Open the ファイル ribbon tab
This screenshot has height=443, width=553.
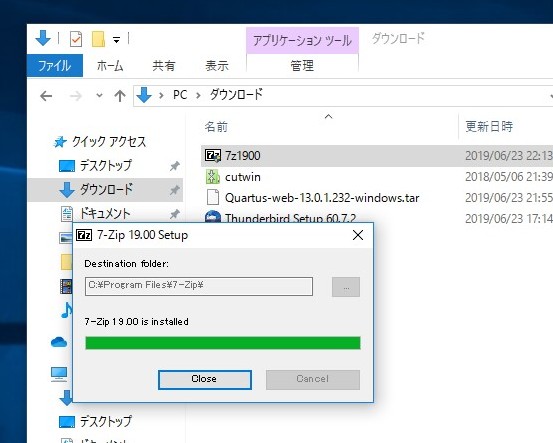click(55, 66)
